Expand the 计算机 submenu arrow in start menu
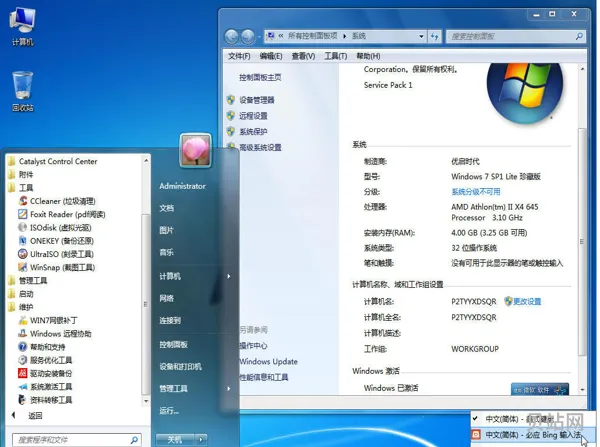 click(229, 276)
